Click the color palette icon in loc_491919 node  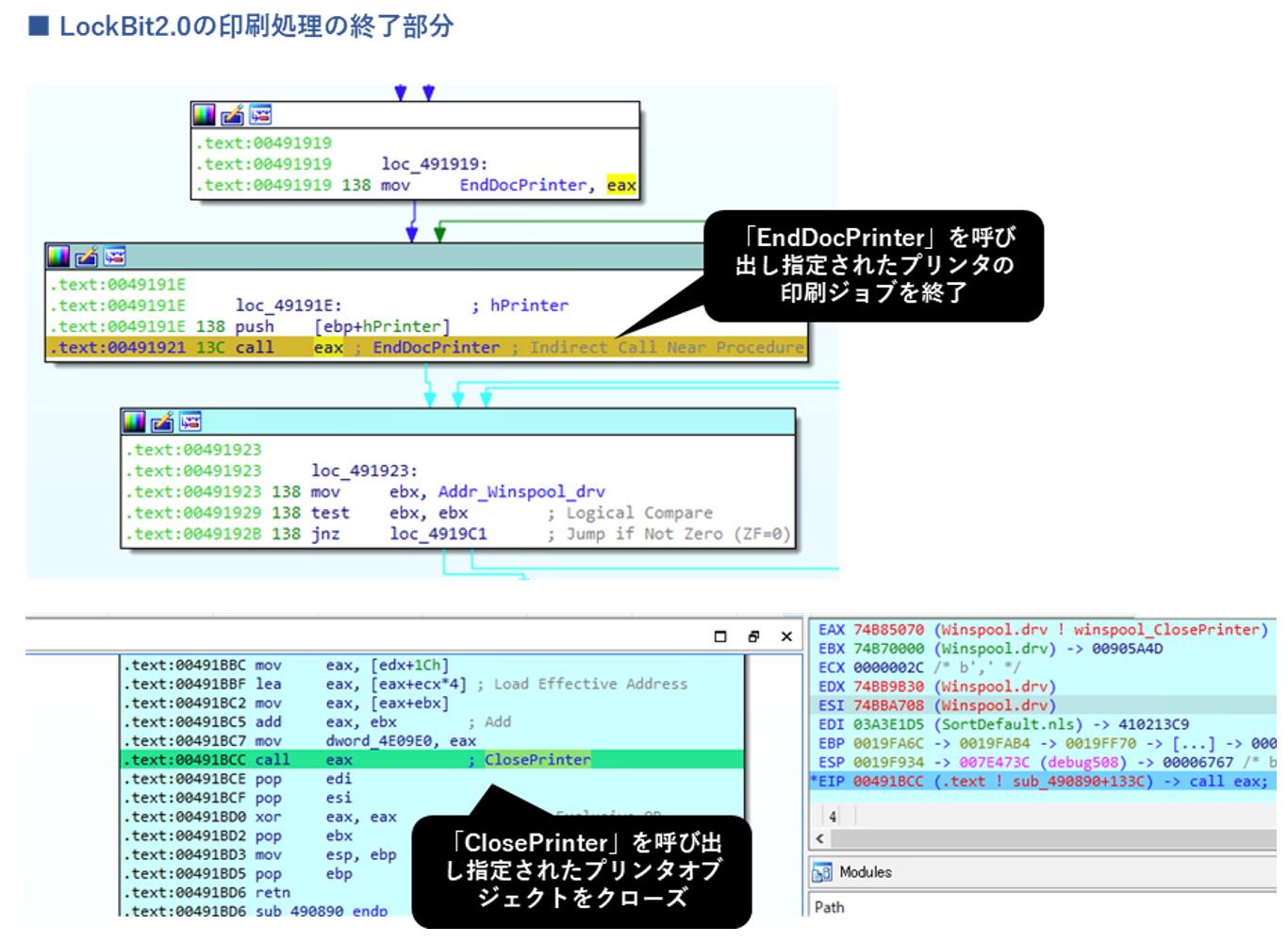tap(204, 115)
